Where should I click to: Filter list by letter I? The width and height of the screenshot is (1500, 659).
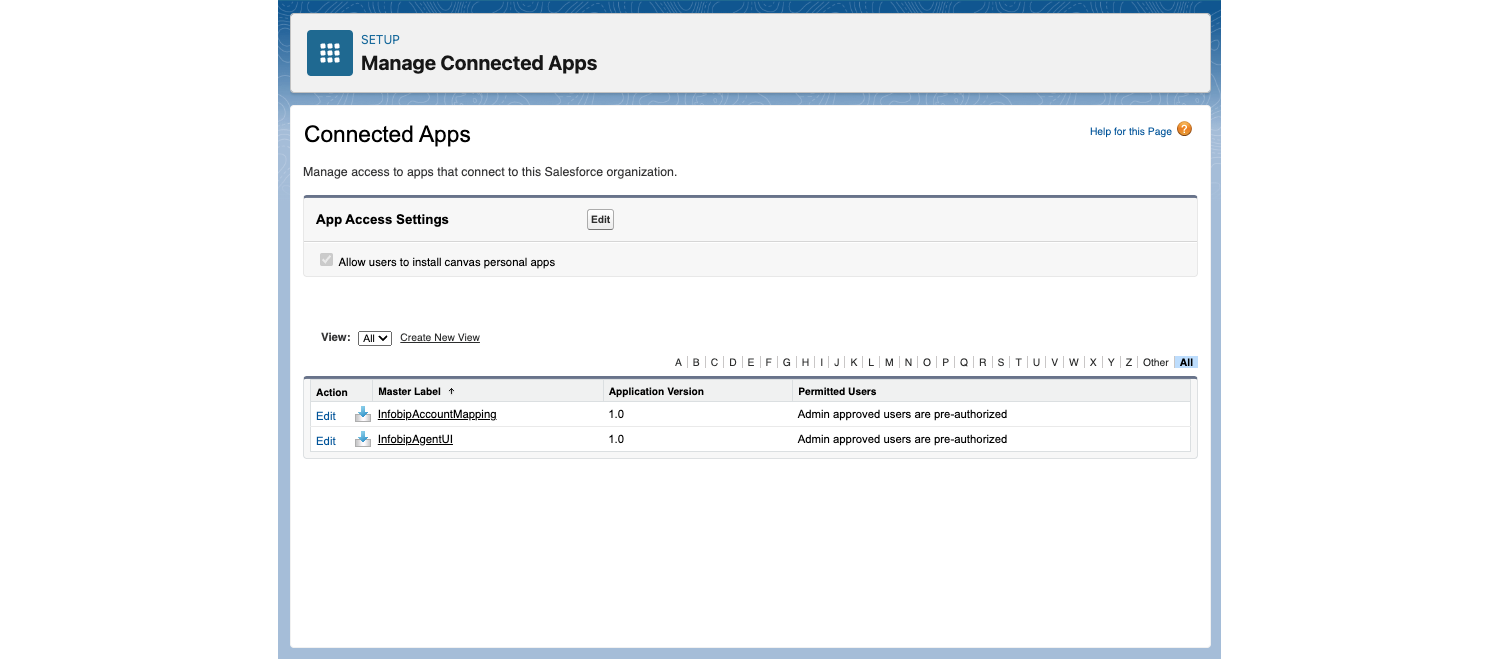[822, 363]
